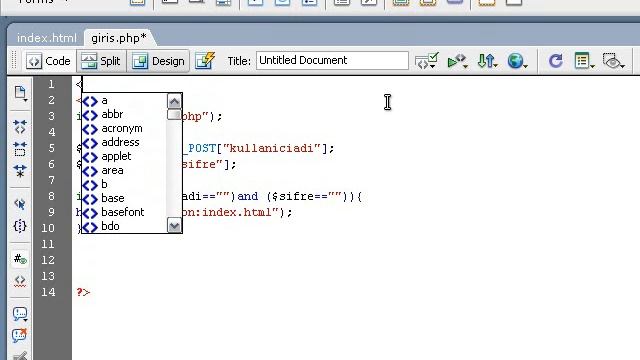
Task: Click the 'on:index.html' string on line 9
Action: click(231, 212)
